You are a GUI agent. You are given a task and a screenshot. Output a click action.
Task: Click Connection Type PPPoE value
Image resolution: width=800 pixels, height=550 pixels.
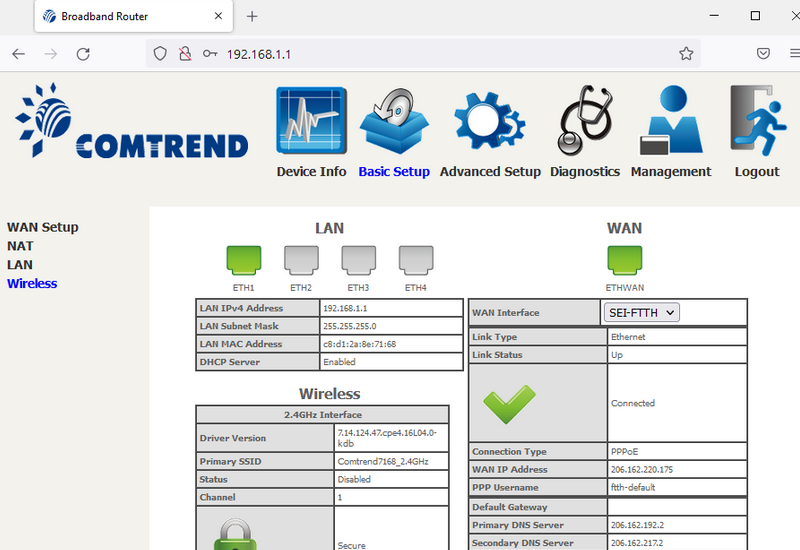624,452
